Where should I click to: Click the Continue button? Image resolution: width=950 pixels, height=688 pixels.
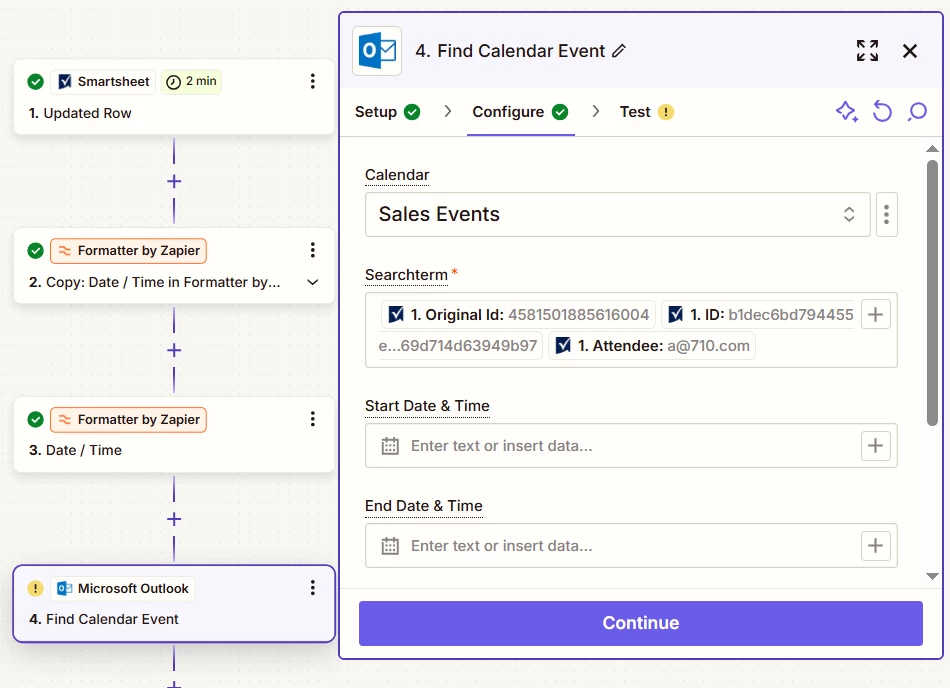640,623
